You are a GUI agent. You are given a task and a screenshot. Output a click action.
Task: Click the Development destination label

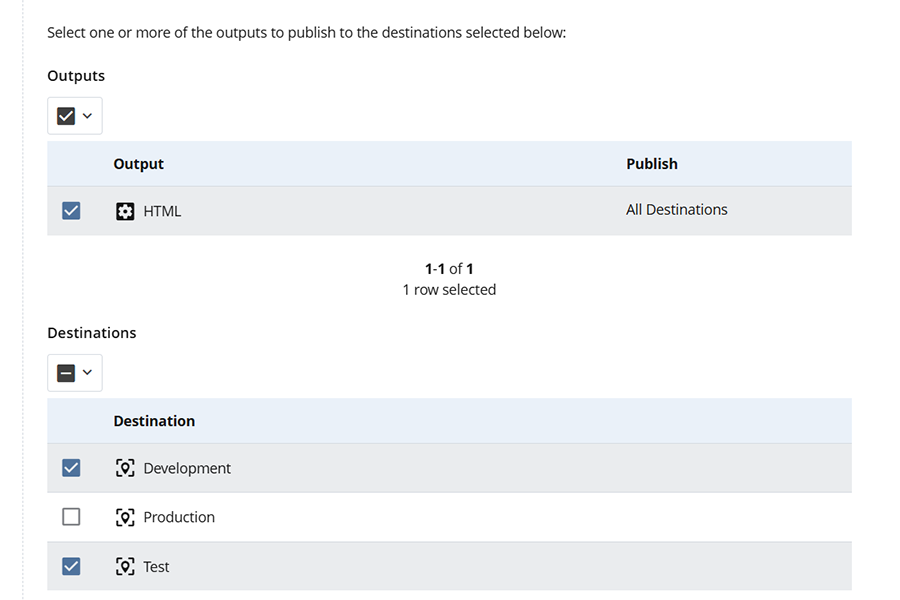(187, 468)
